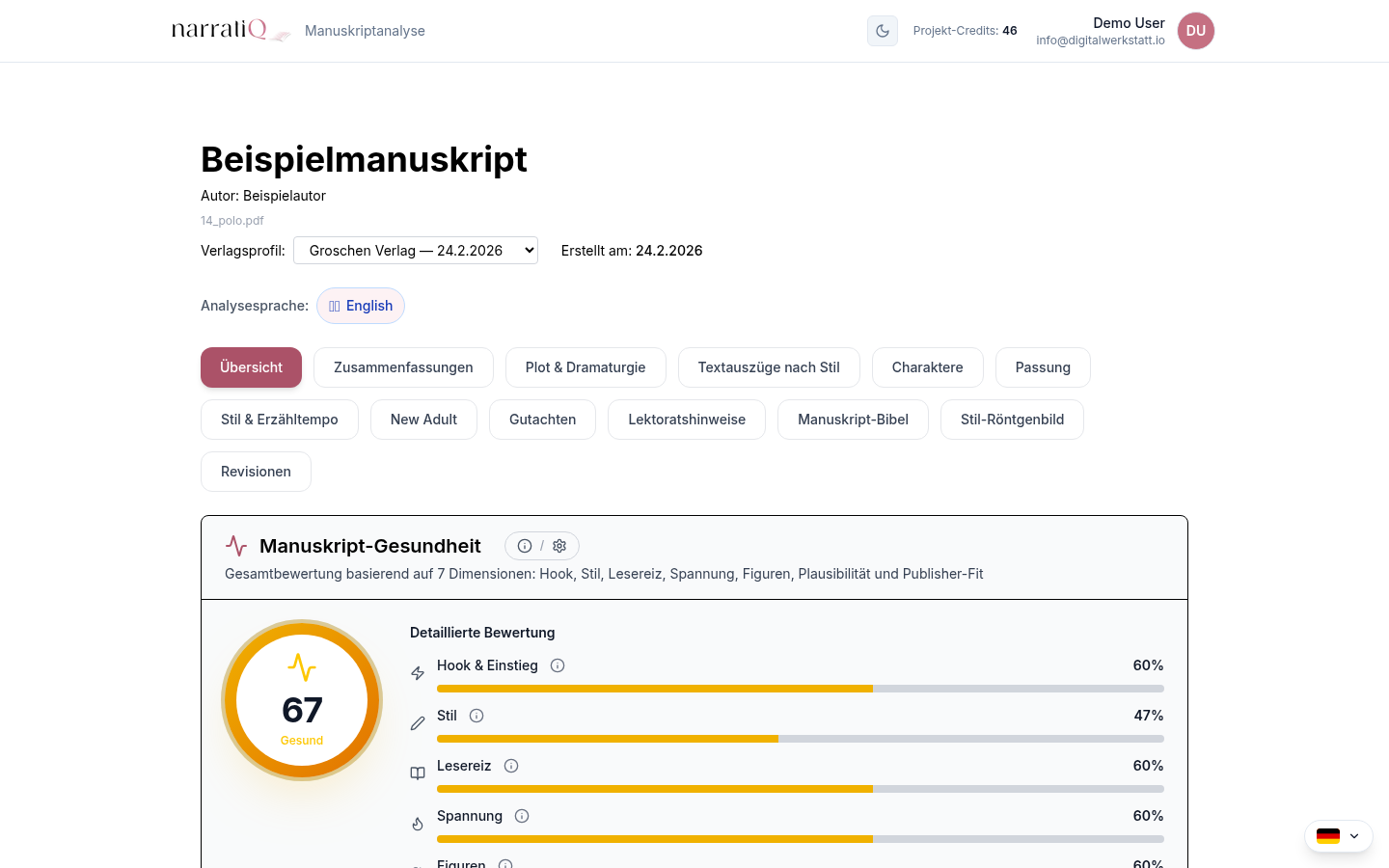
Task: Open the Demo User avatar menu
Action: pos(1195,31)
